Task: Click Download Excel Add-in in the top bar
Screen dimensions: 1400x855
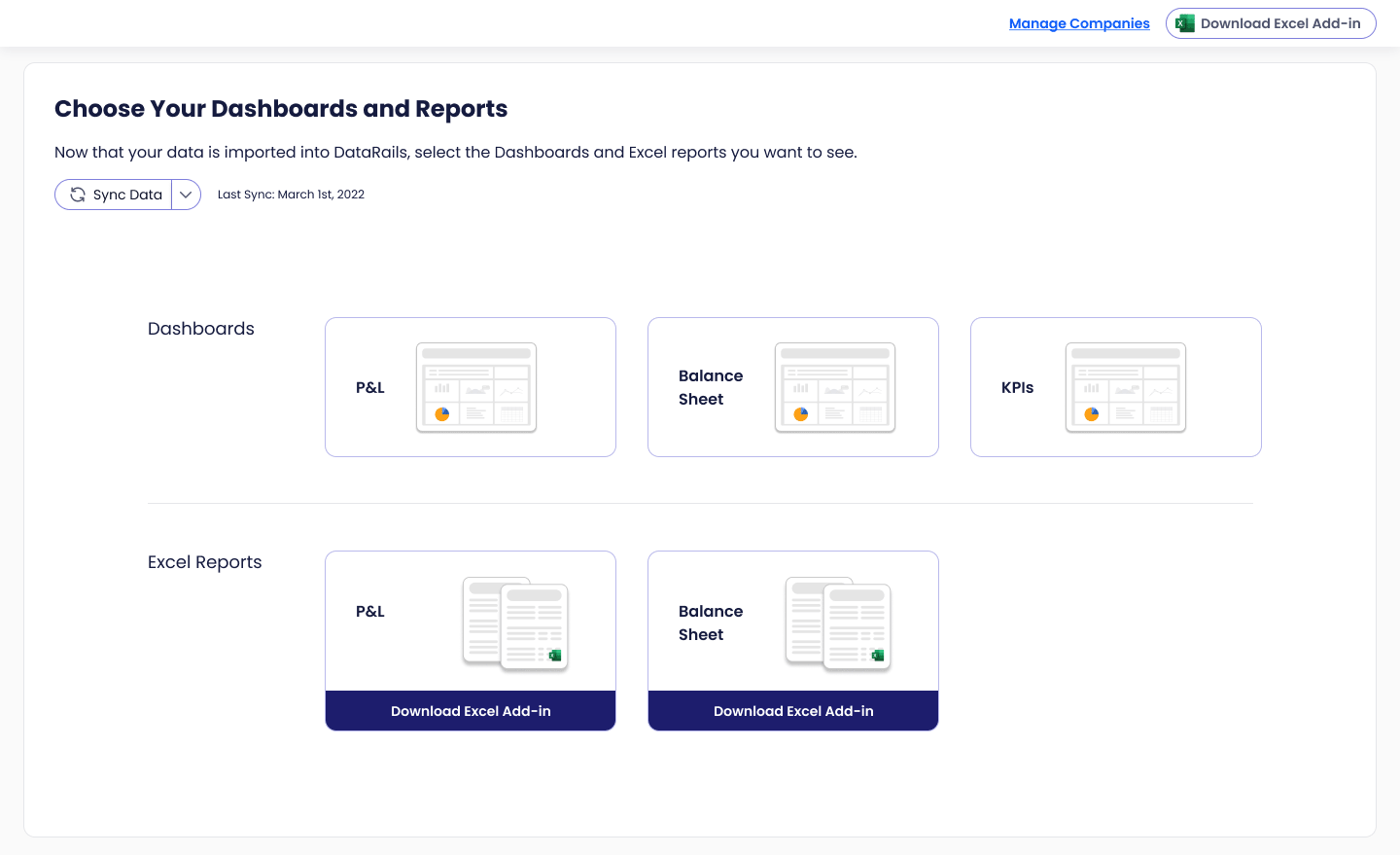Action: (1279, 23)
